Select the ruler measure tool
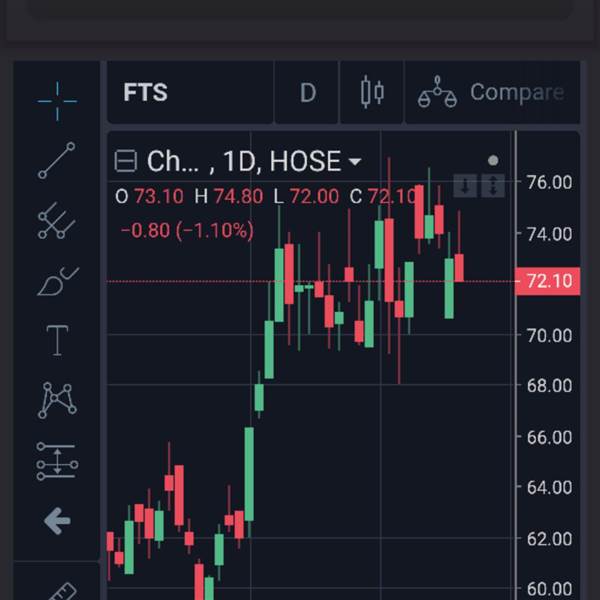The image size is (600, 600). (60, 590)
